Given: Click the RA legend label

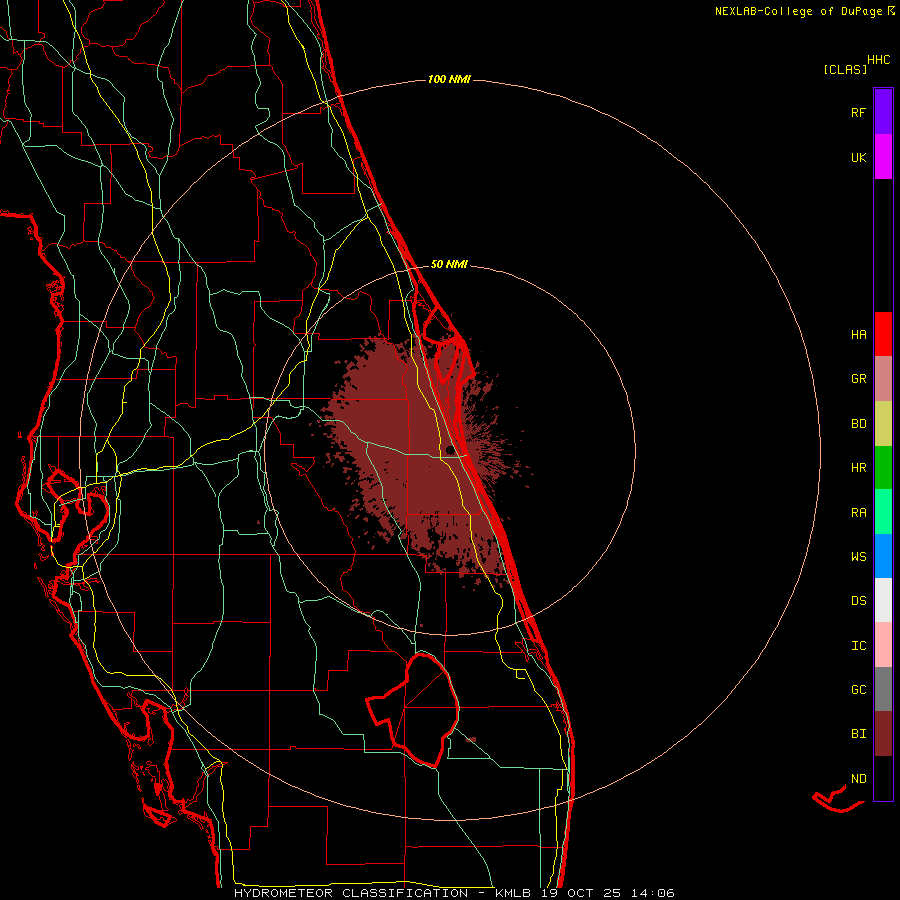Looking at the screenshot, I should (858, 513).
